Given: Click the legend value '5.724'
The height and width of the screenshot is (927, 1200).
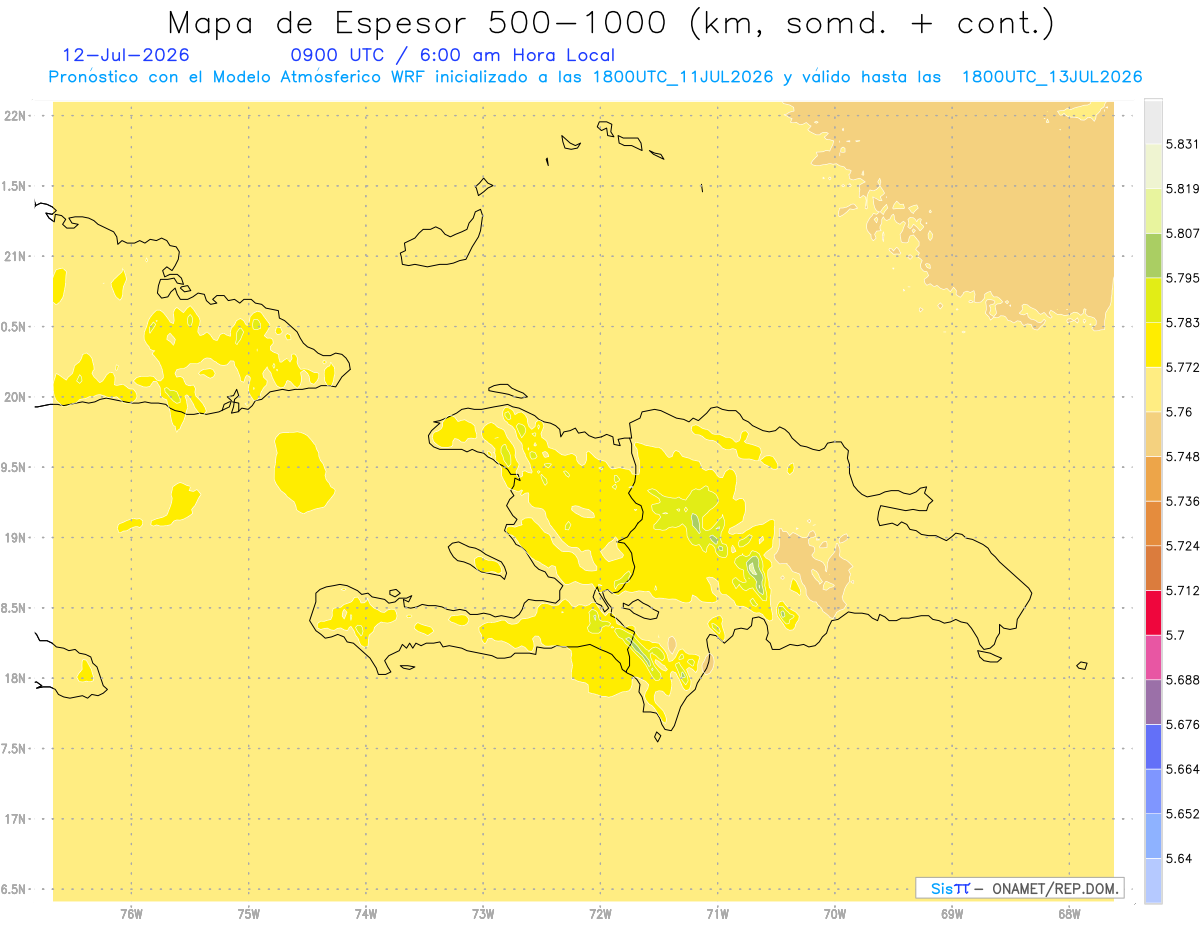Looking at the screenshot, I should coord(1182,546).
